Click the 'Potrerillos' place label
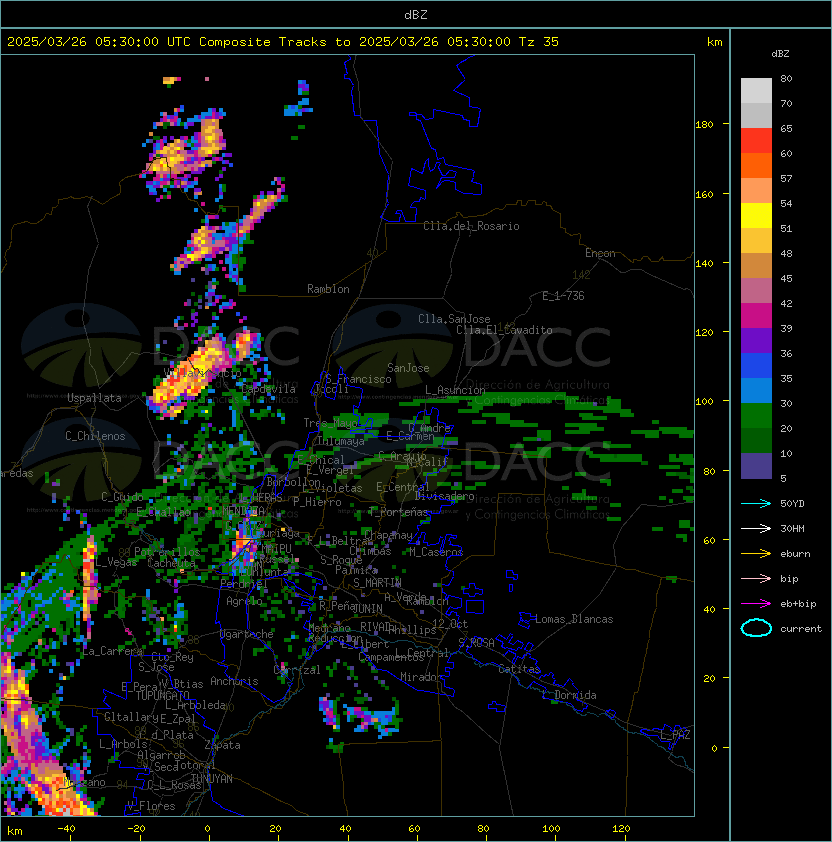 coord(167,552)
